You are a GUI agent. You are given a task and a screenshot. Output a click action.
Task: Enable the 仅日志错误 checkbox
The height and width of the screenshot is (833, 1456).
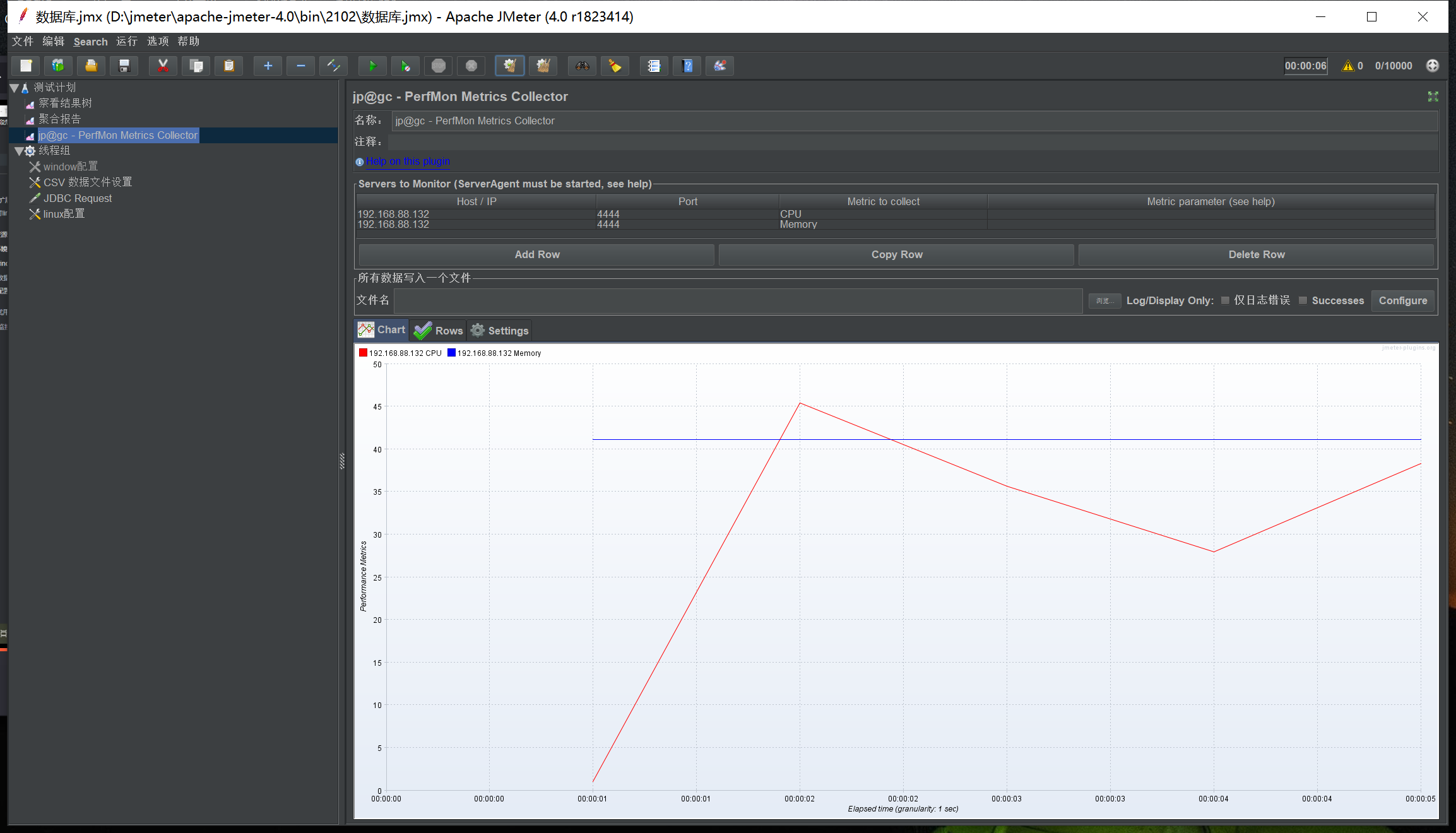(1225, 300)
